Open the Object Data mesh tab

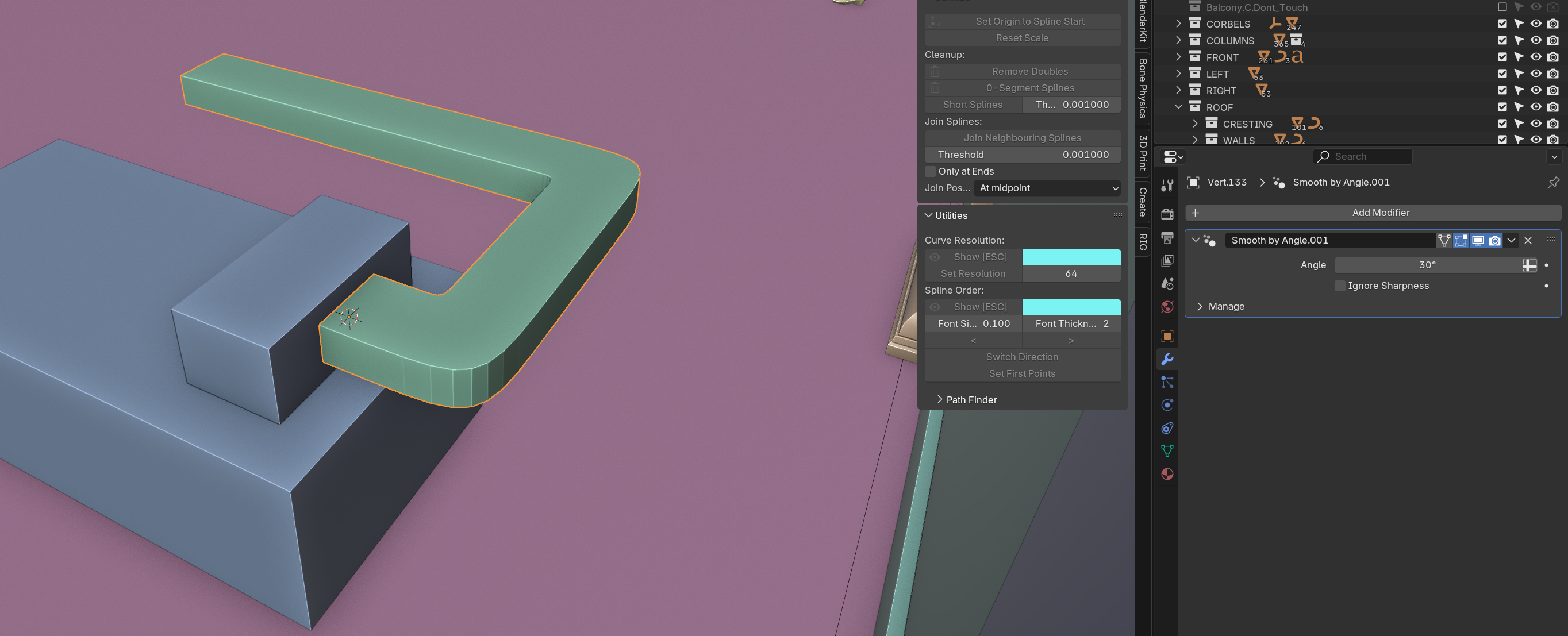[1167, 451]
